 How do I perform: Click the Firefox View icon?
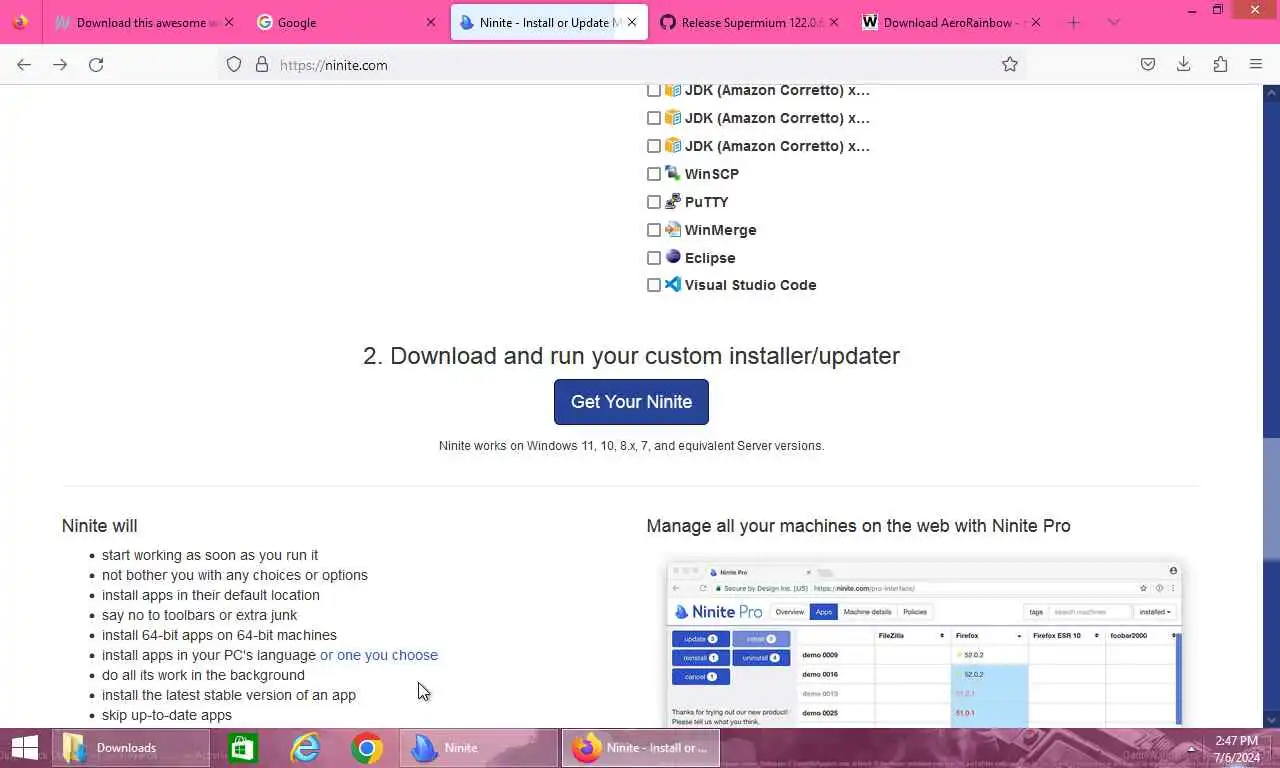[20, 22]
